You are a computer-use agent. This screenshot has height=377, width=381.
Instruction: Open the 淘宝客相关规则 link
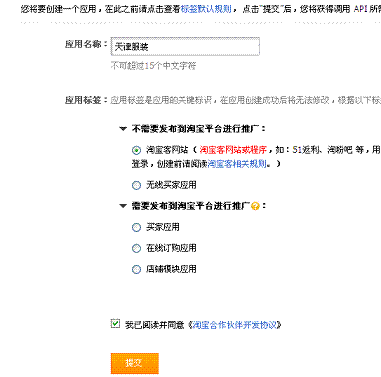click(x=237, y=164)
